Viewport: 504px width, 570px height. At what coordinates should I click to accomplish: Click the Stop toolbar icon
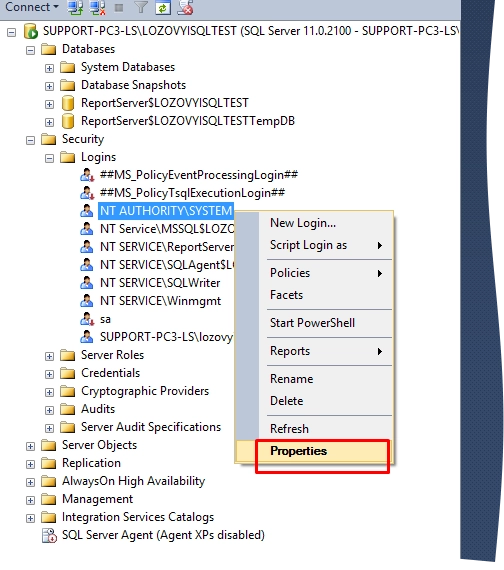(x=119, y=8)
